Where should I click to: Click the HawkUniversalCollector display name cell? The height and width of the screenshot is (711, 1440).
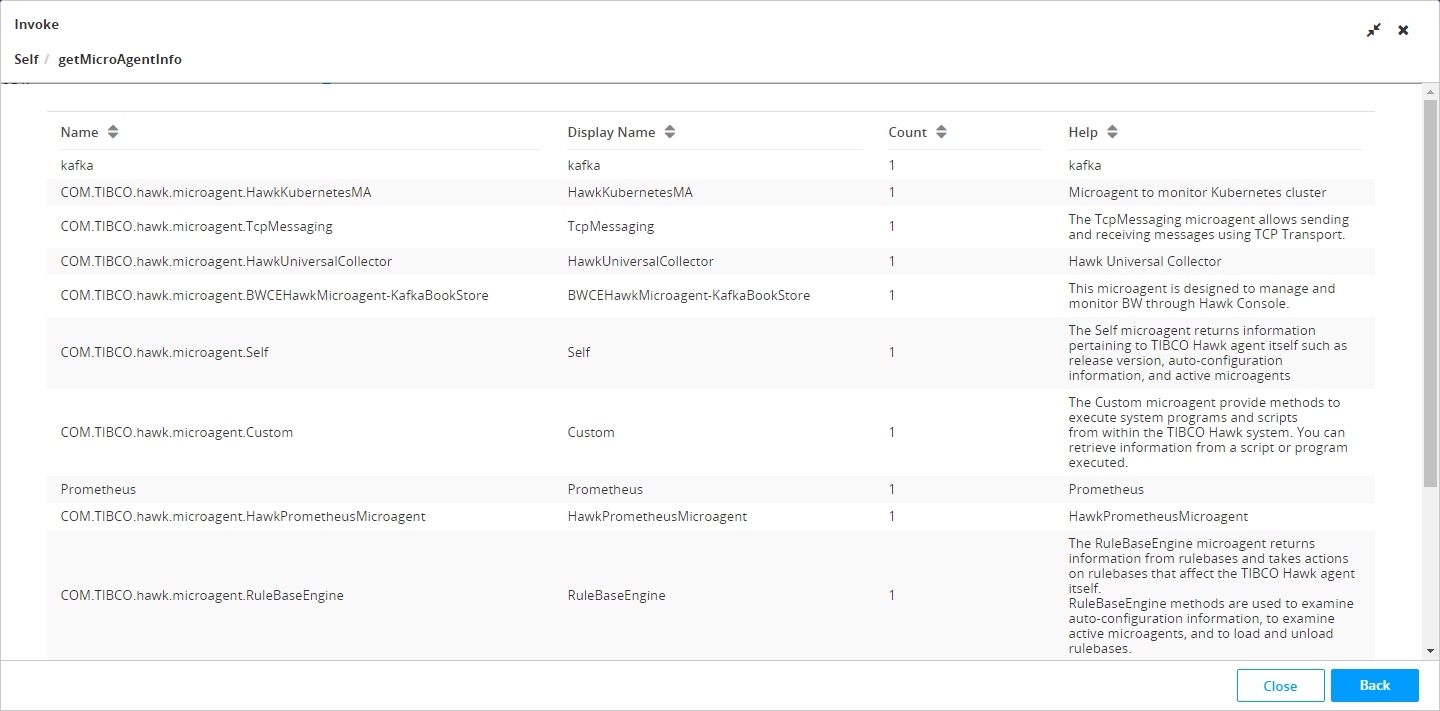point(640,261)
